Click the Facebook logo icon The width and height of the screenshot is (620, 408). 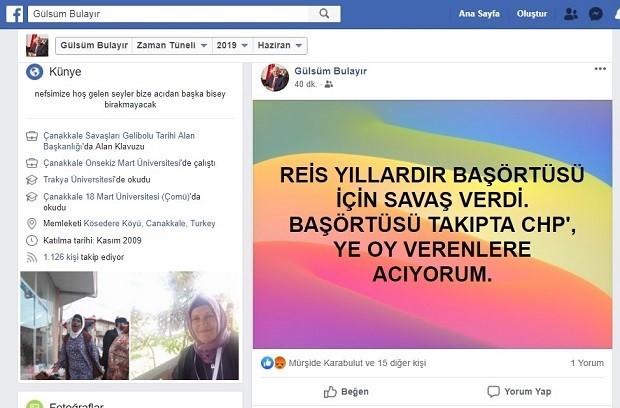click(15, 14)
